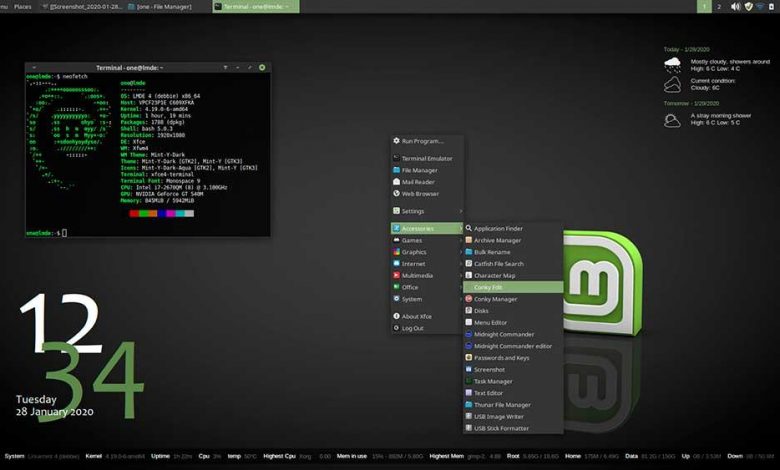The height and width of the screenshot is (470, 780).
Task: Click the blue color block in neofetch
Action: pyautogui.click(x=162, y=213)
